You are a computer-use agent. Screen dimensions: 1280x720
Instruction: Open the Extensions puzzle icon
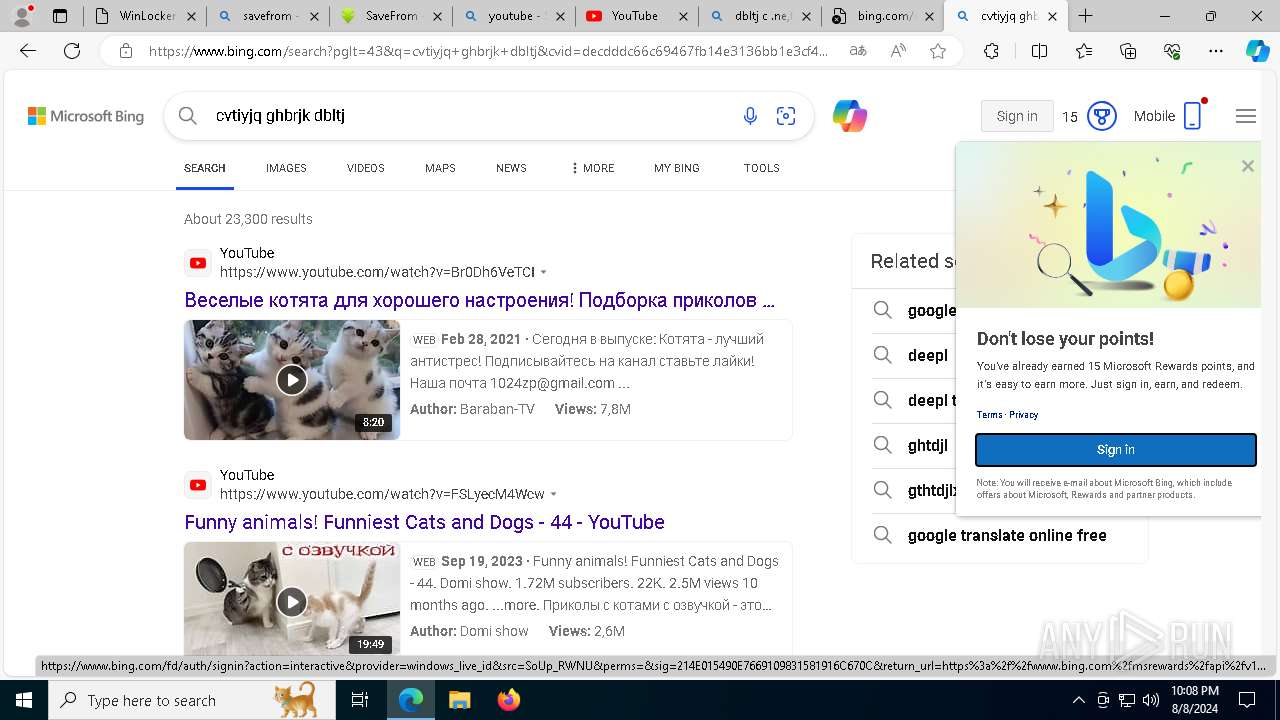tap(991, 51)
